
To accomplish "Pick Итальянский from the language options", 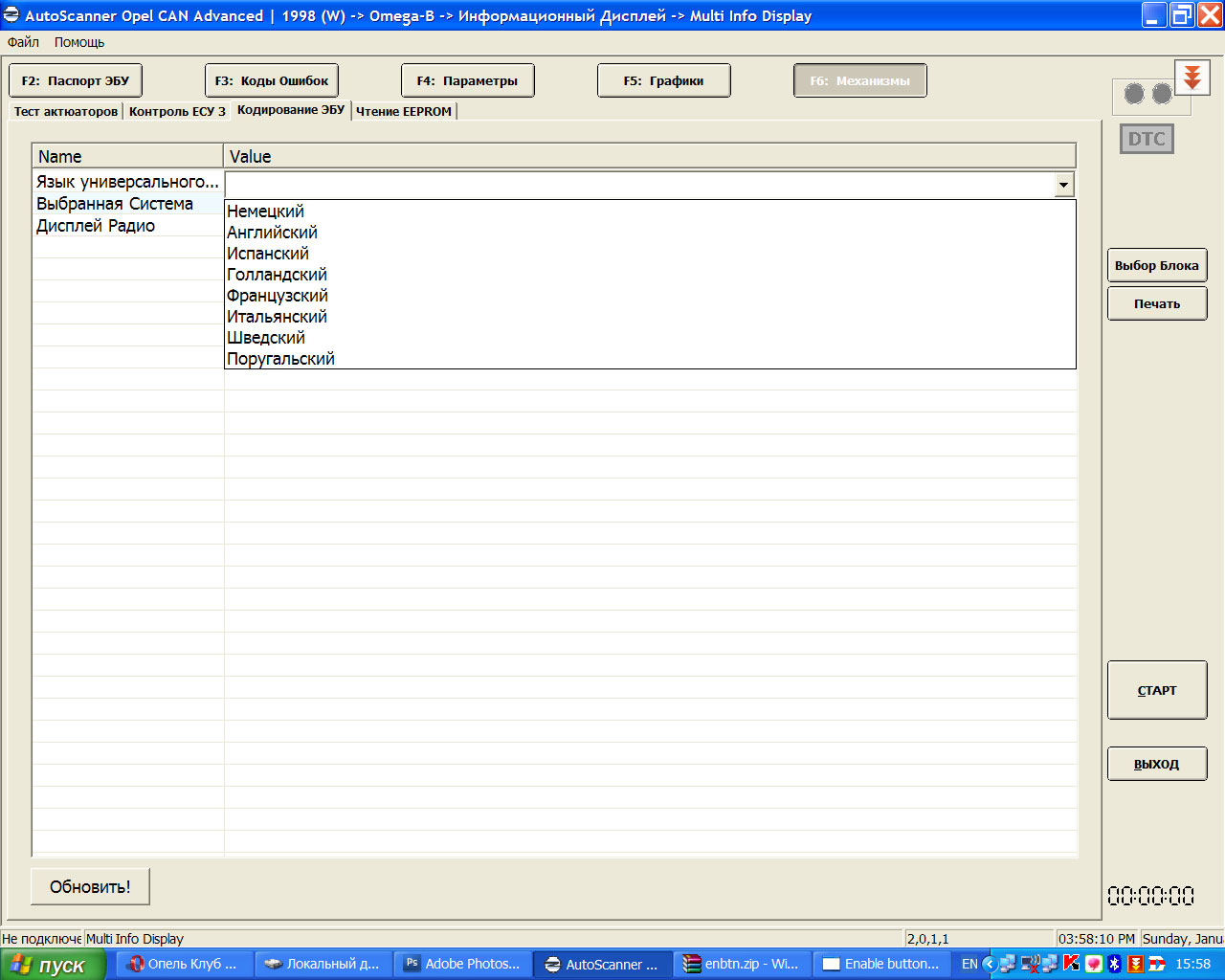I will [x=650, y=317].
